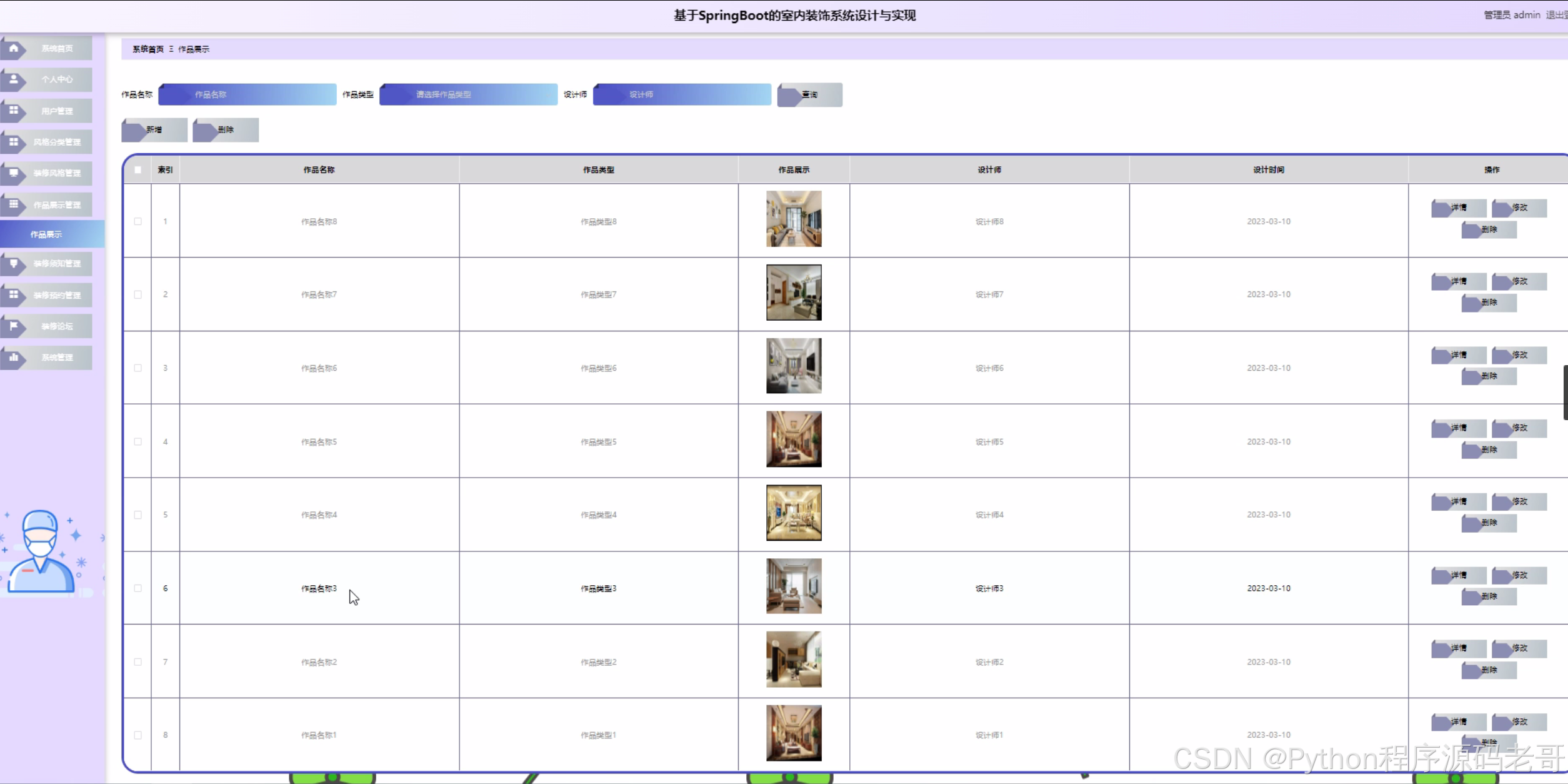
Task: Click the home icon beside 系统首页
Action: (x=14, y=48)
